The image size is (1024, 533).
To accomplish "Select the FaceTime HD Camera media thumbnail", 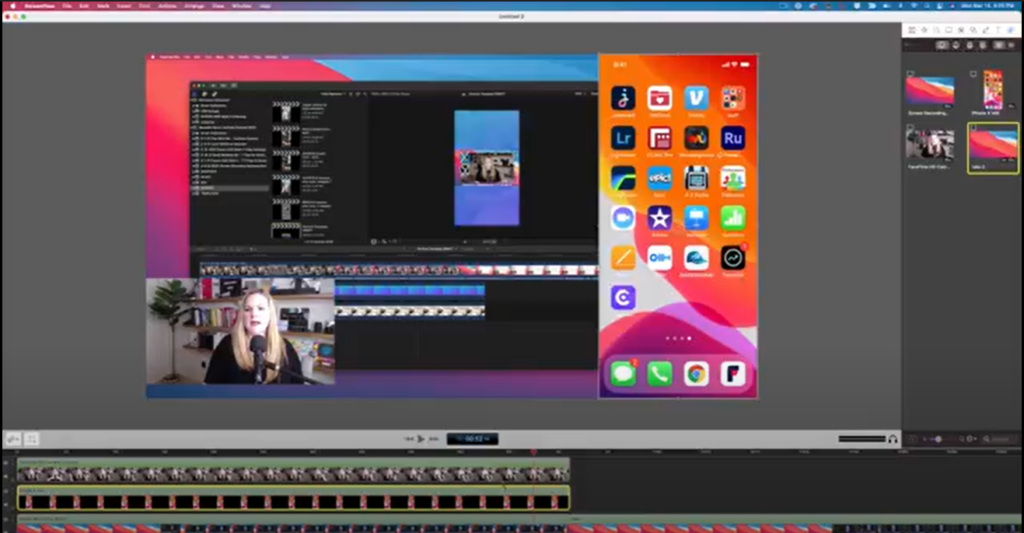I will [930, 144].
